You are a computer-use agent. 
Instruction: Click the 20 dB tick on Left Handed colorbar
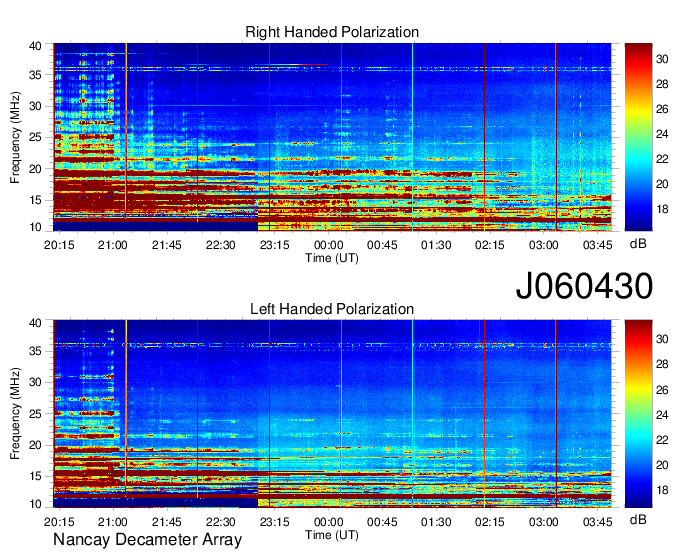(662, 465)
